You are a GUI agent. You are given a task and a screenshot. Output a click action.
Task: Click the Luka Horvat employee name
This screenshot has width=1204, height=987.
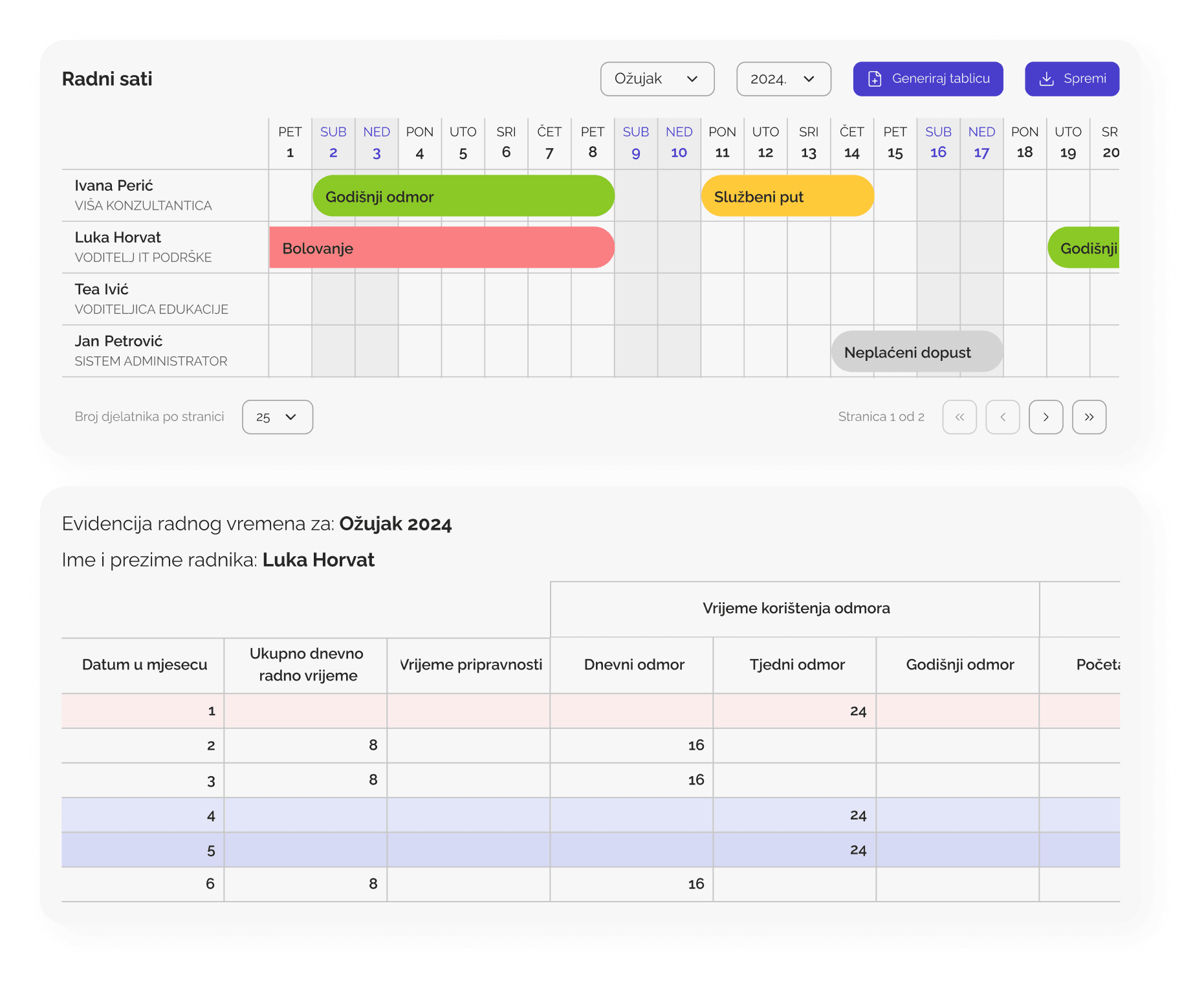click(x=118, y=237)
